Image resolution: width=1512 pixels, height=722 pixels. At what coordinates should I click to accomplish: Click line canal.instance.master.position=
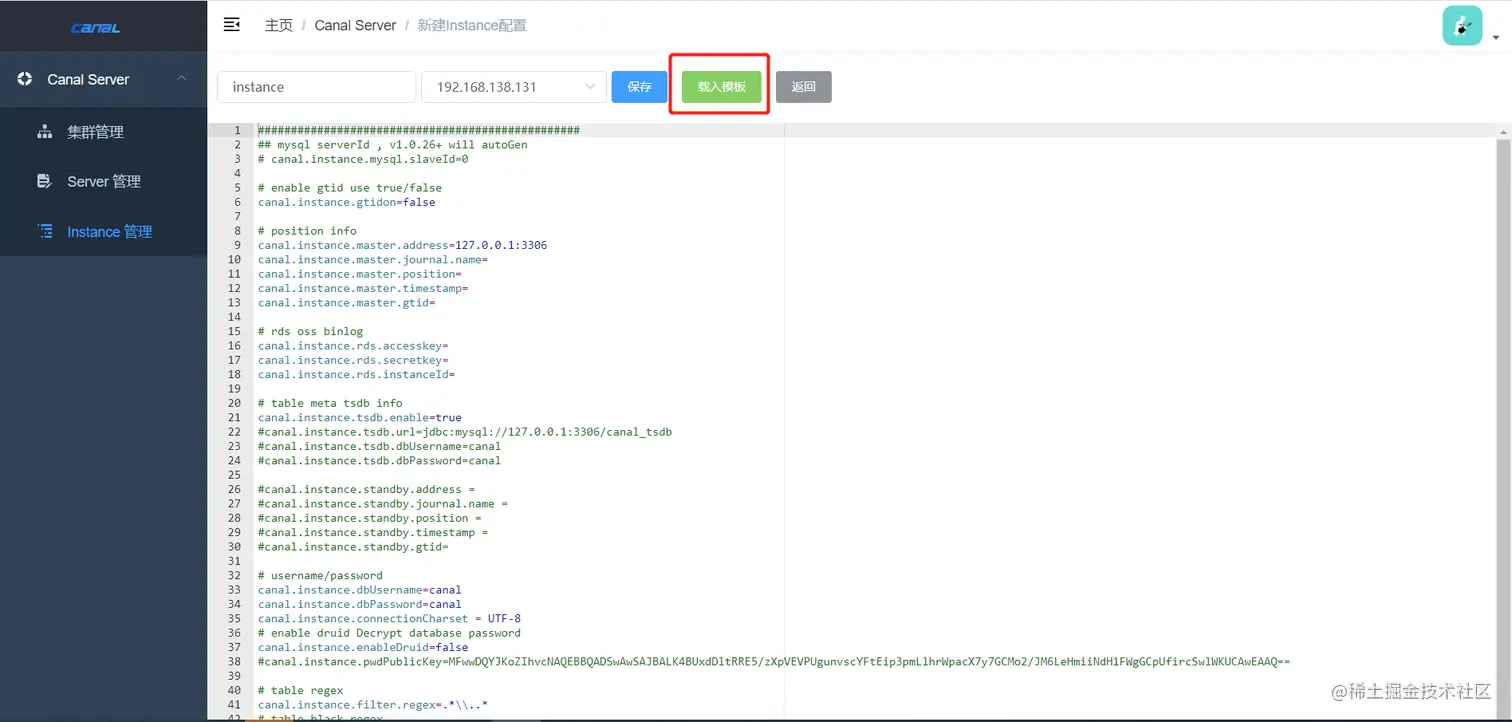[x=359, y=274]
